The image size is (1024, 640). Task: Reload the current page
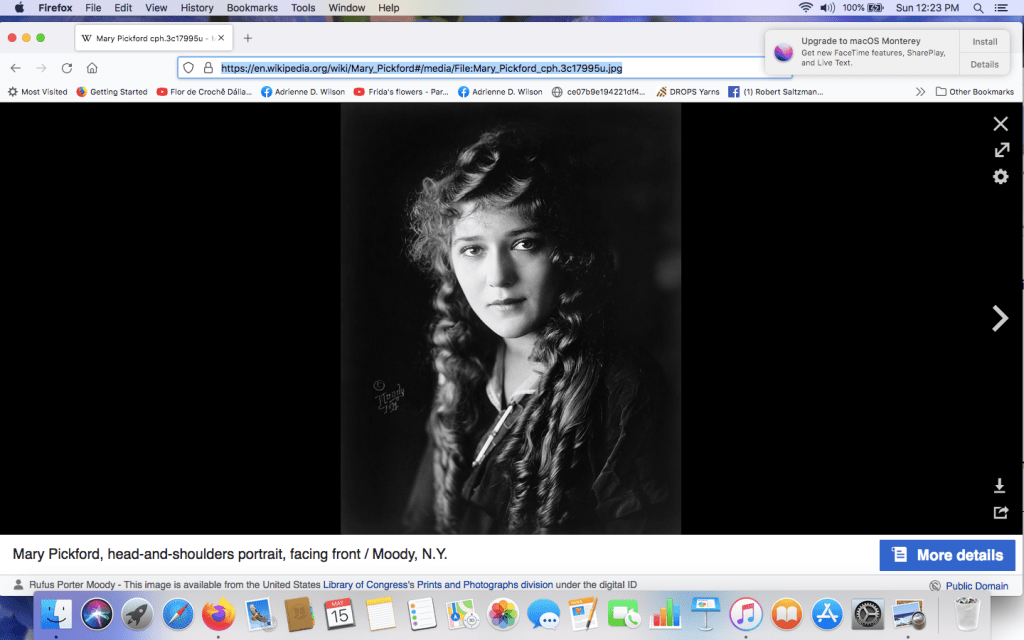tap(67, 68)
